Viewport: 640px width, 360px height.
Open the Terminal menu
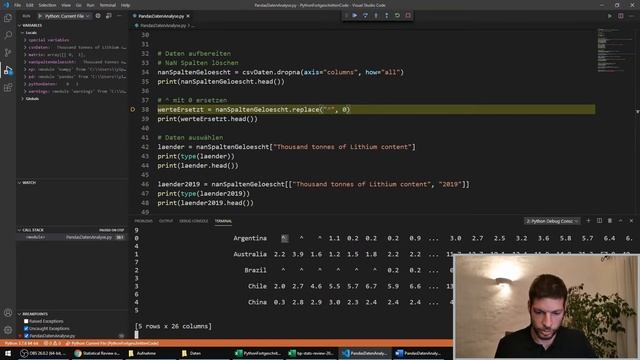108,5
